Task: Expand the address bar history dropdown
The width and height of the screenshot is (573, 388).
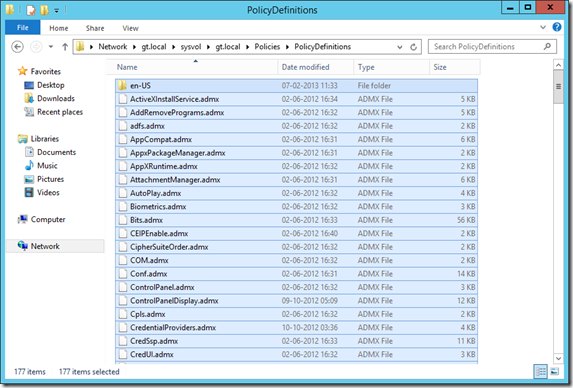Action: click(x=400, y=47)
